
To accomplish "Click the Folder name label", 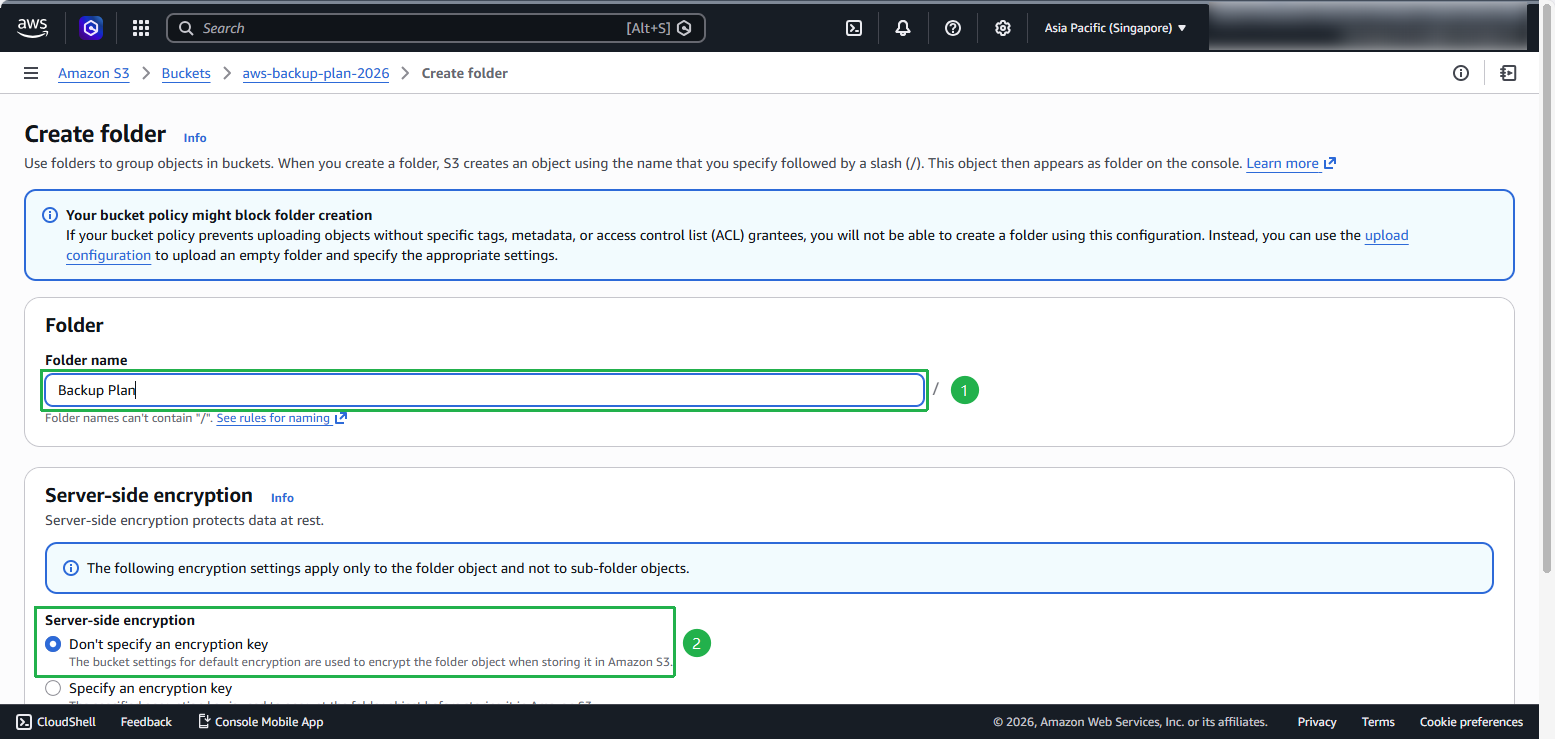I will click(x=86, y=360).
